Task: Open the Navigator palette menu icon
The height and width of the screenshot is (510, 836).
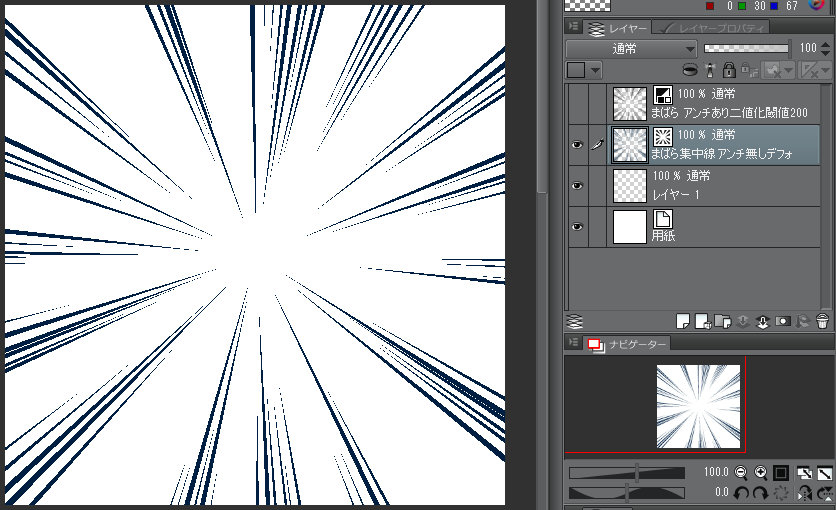Action: point(573,342)
